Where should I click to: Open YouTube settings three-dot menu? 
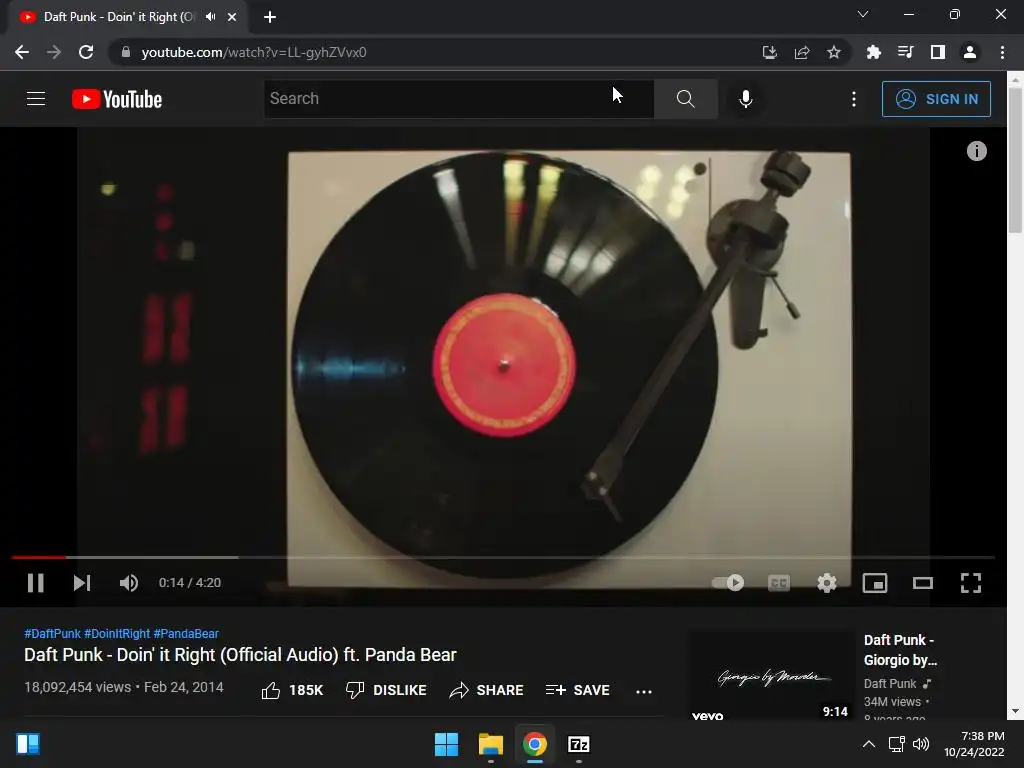point(854,99)
